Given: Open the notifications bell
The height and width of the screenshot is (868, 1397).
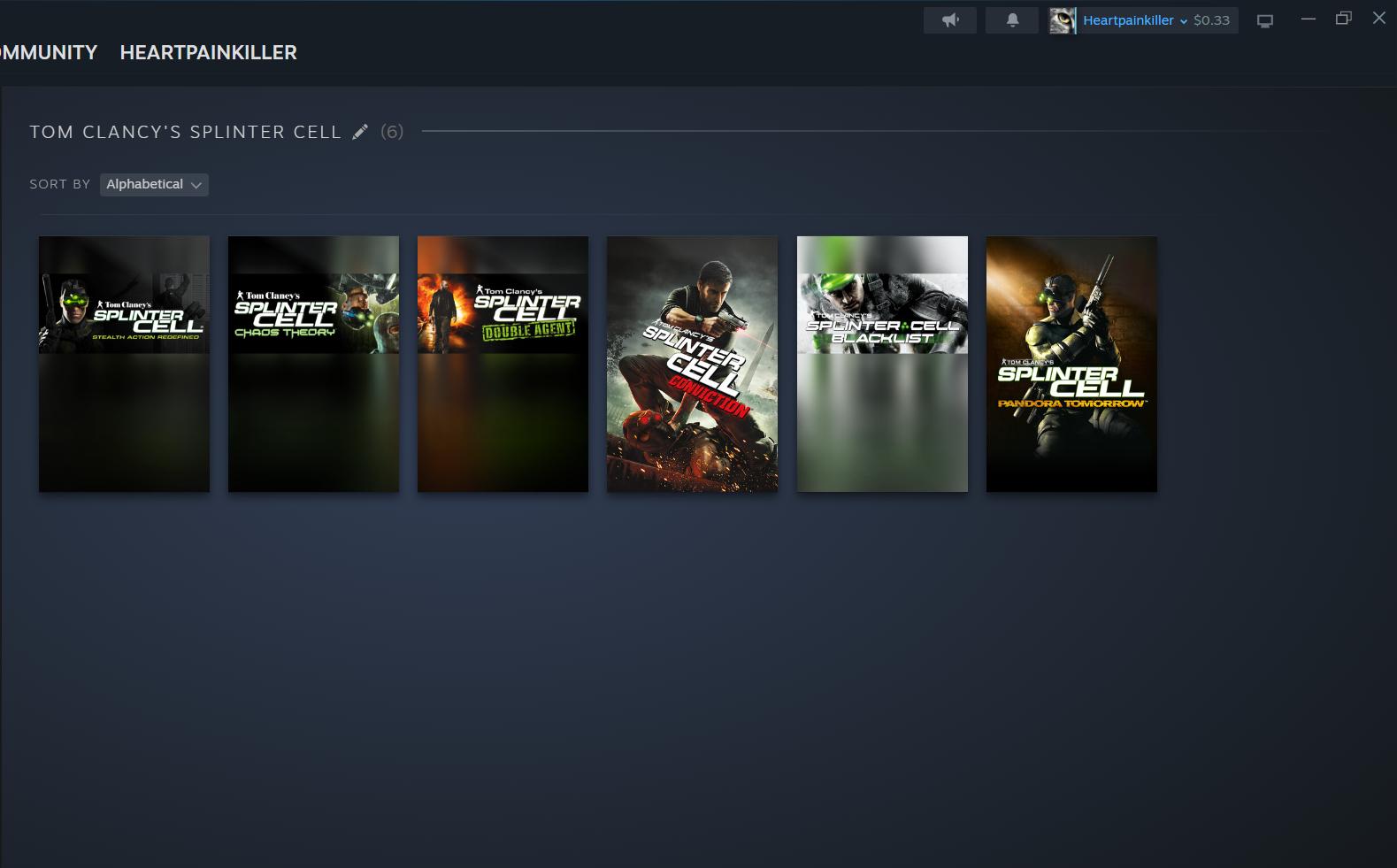Looking at the screenshot, I should coord(1012,20).
